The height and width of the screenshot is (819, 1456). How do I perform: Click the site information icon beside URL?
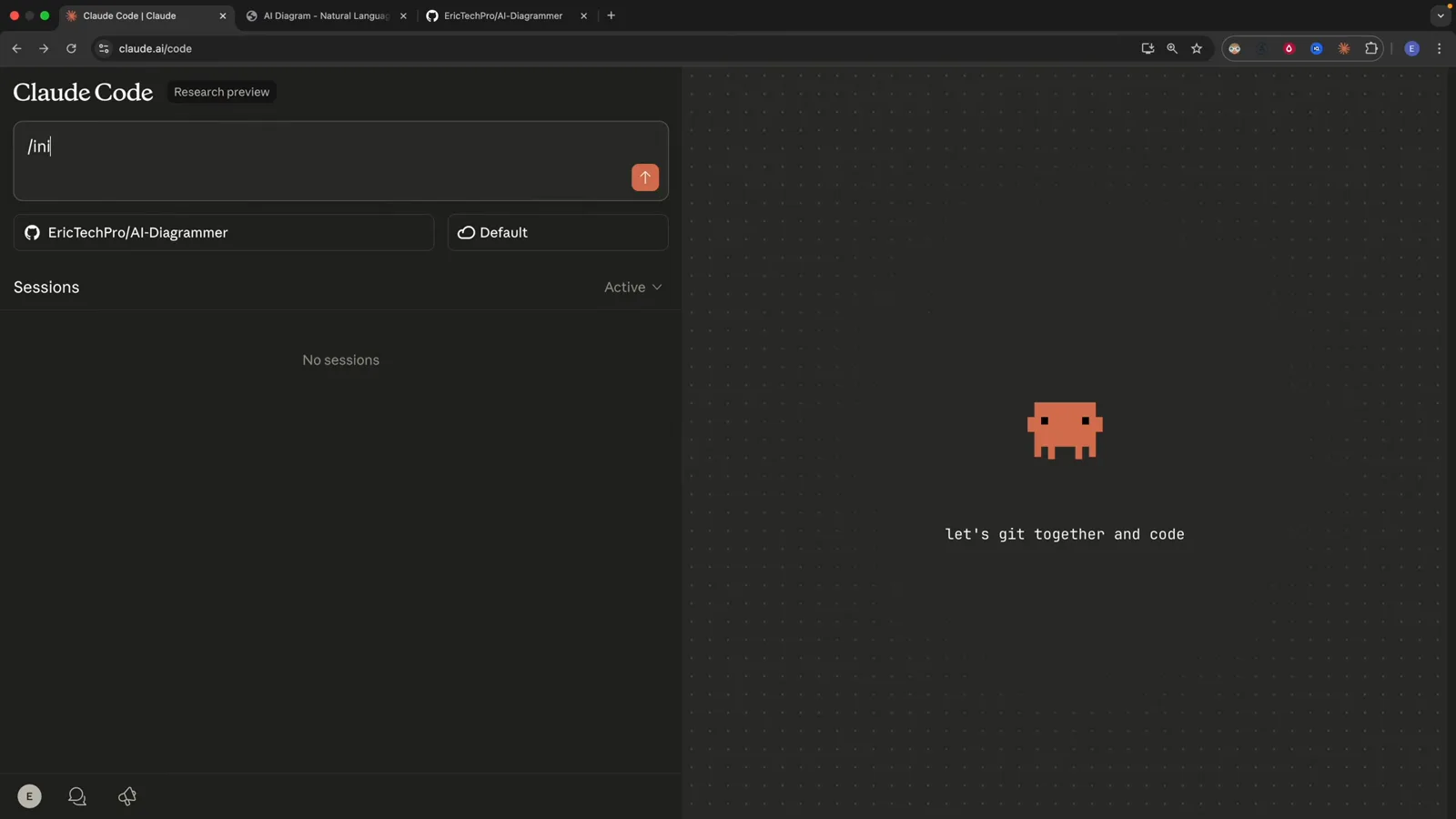[x=104, y=48]
